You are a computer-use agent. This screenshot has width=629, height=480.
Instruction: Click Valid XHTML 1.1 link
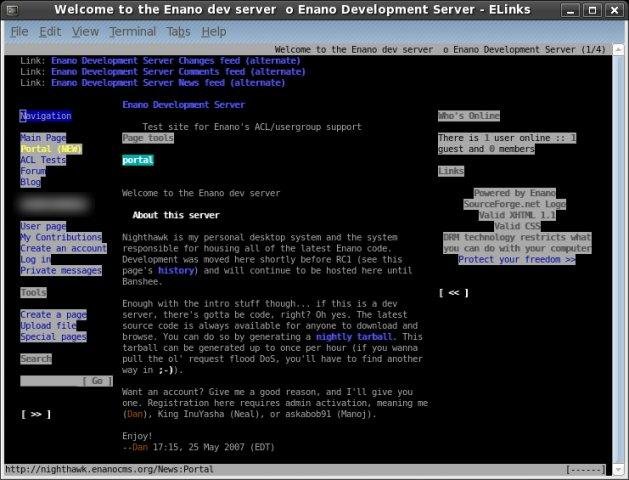click(517, 215)
